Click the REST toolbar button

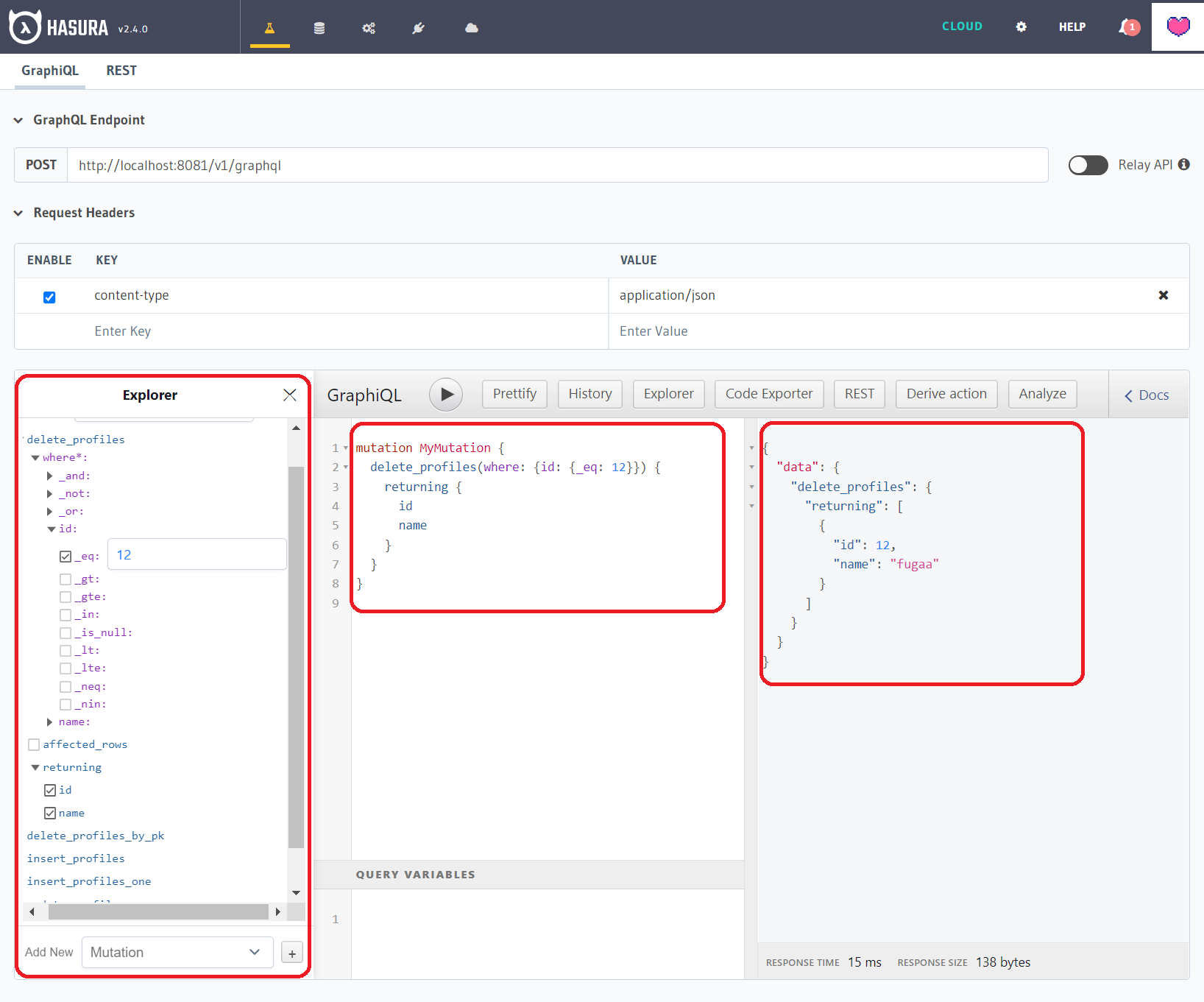point(860,394)
